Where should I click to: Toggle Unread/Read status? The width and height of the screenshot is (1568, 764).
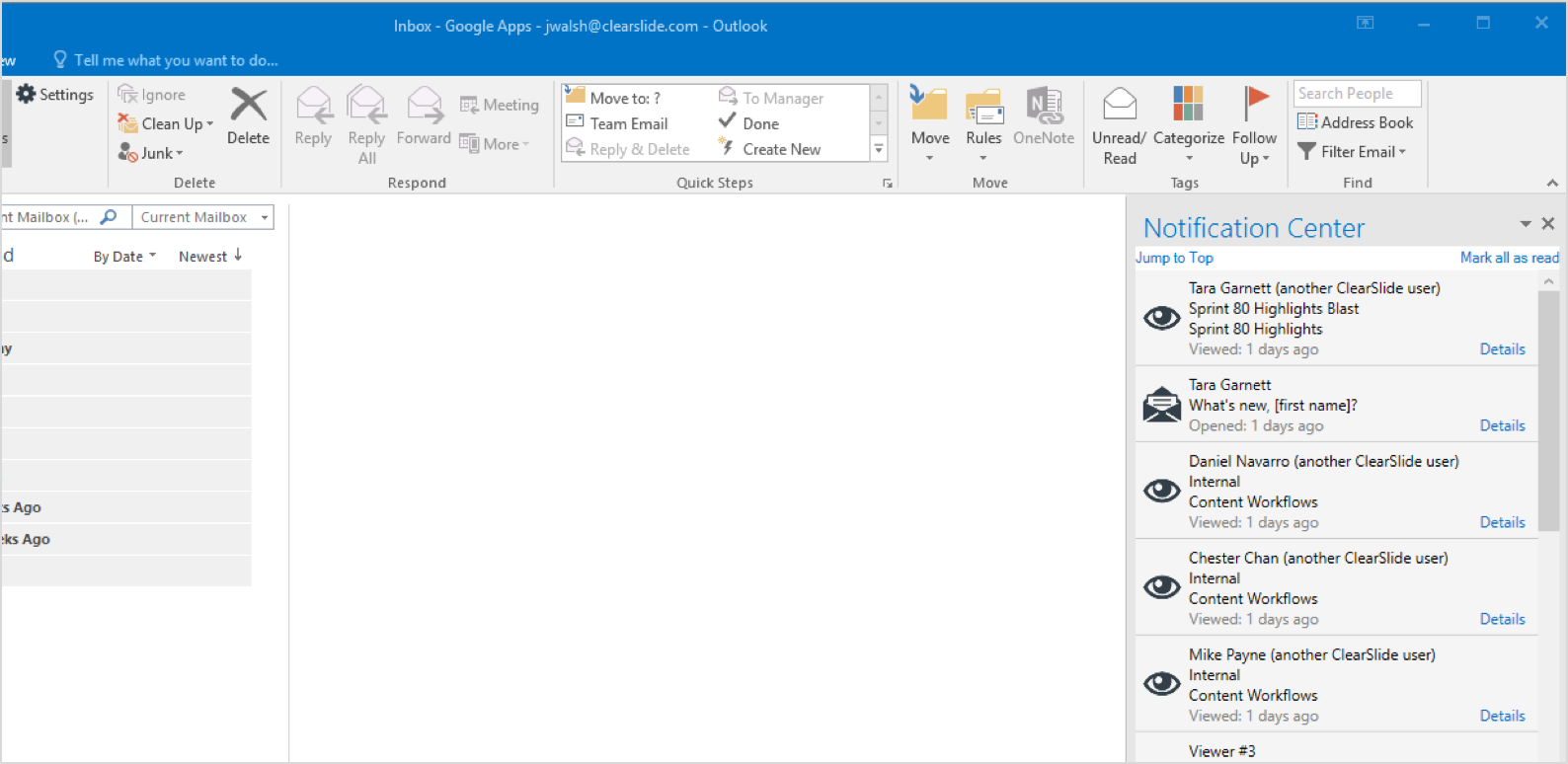(1119, 125)
